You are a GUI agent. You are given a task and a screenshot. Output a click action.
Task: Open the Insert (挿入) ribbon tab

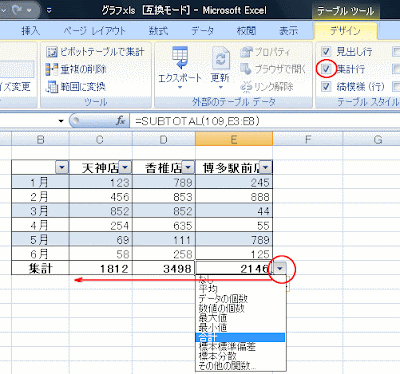point(31,31)
